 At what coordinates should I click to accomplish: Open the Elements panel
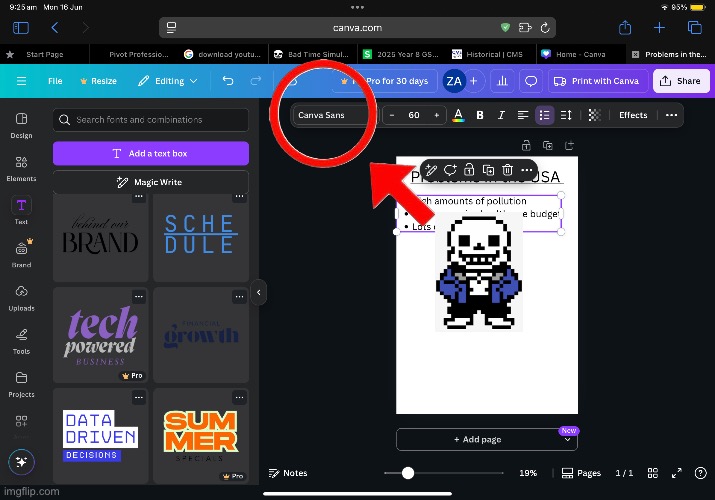tap(21, 169)
